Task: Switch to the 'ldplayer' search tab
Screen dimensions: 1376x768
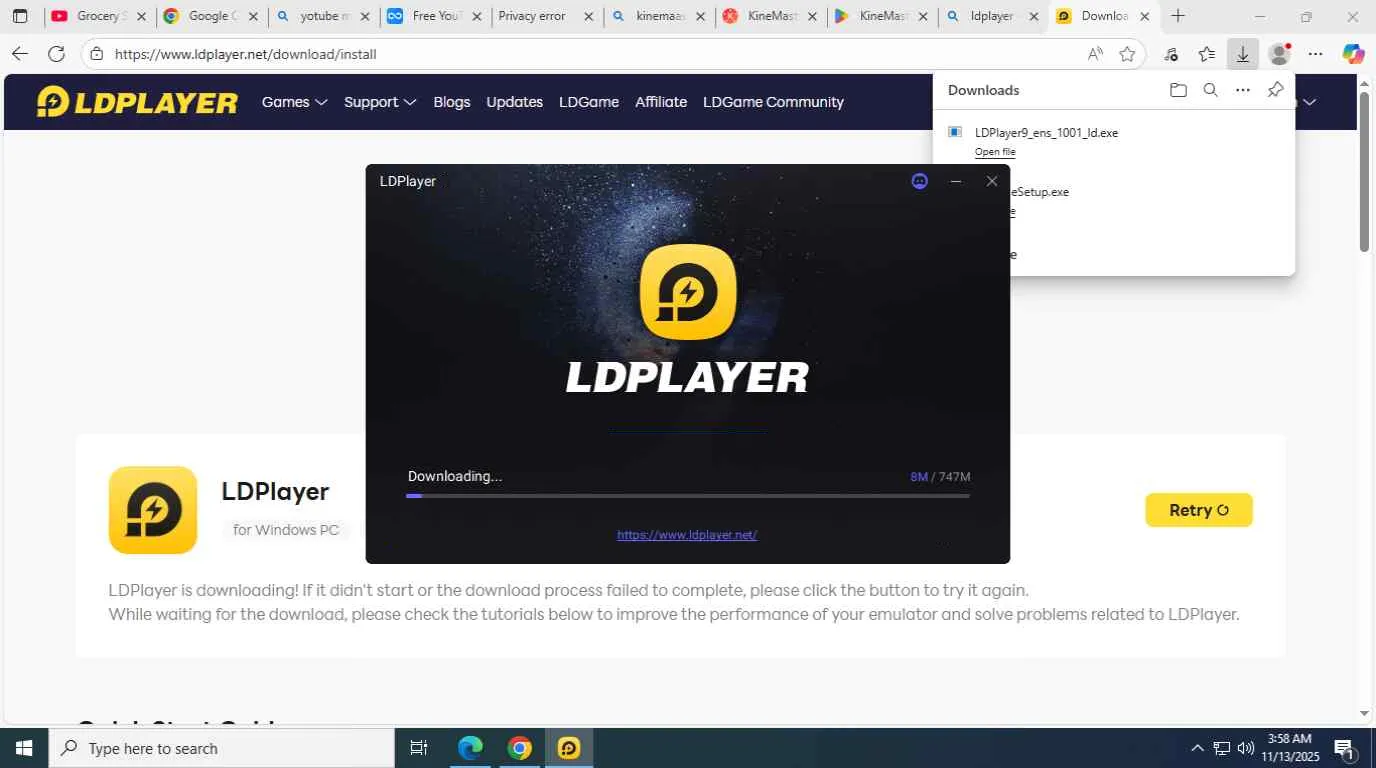Action: pyautogui.click(x=994, y=16)
